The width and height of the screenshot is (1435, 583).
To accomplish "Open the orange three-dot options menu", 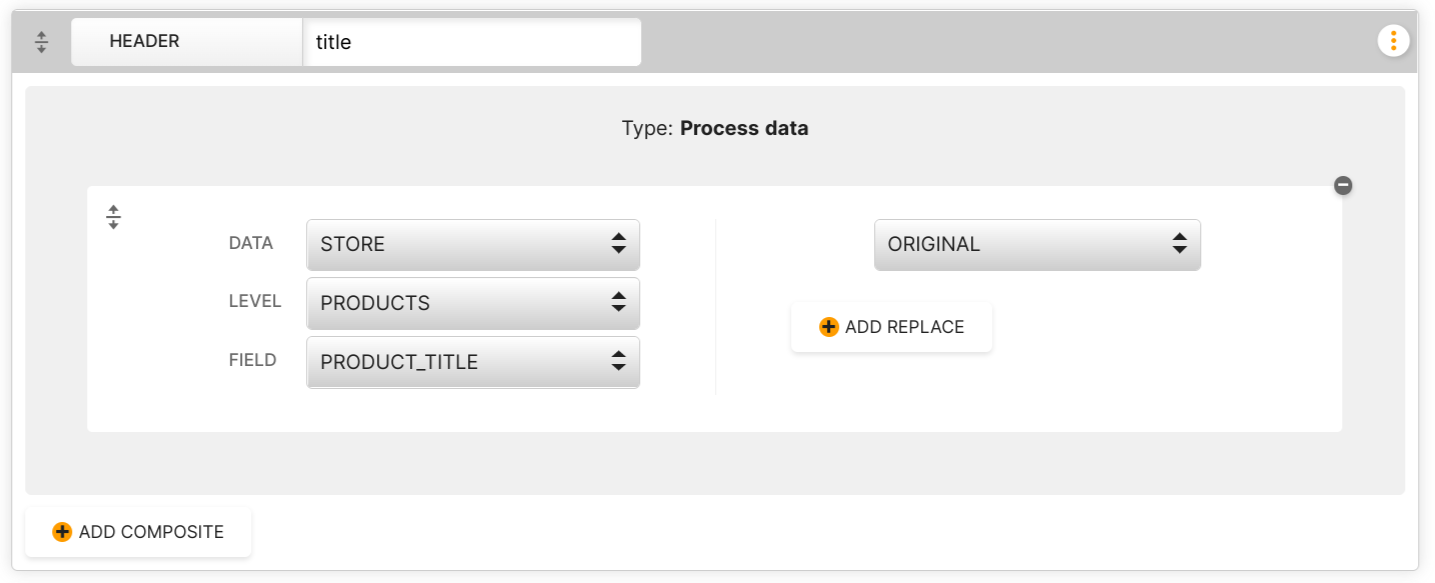I will click(x=1393, y=41).
